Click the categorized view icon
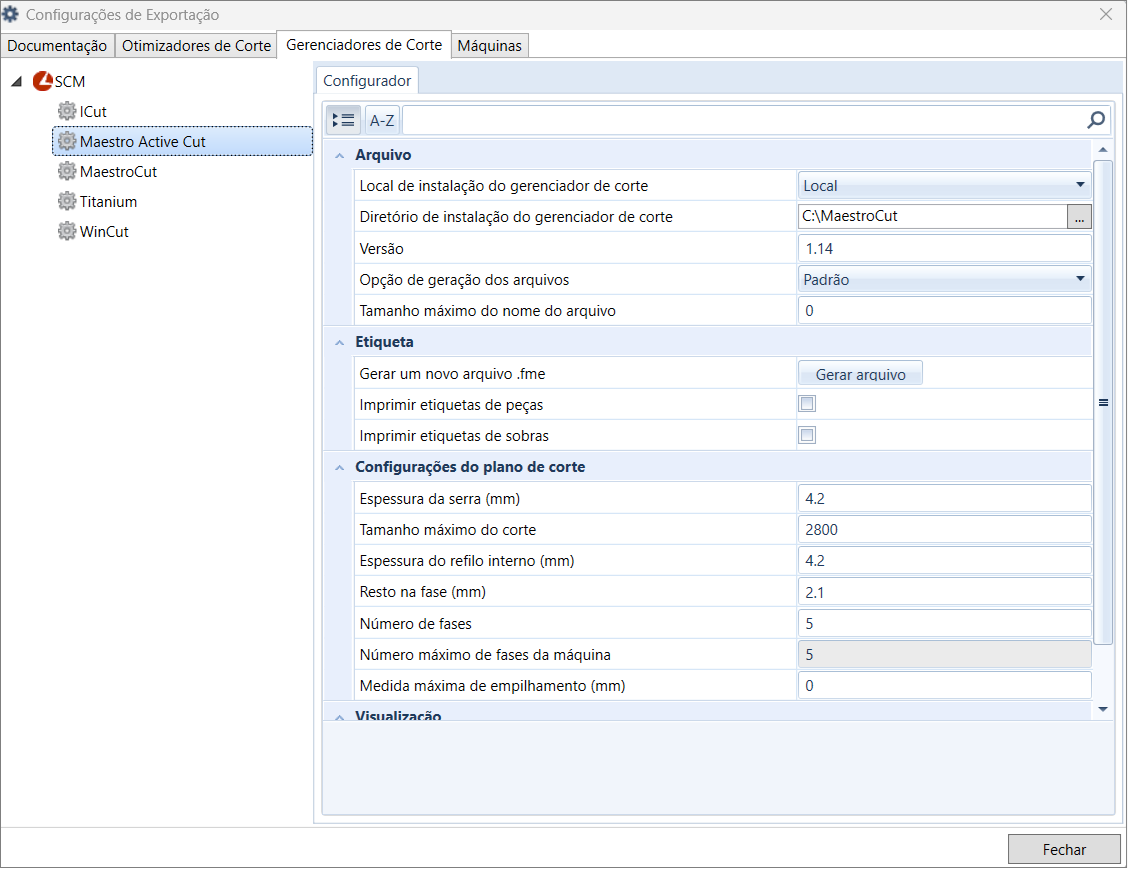The height and width of the screenshot is (875, 1137). click(x=343, y=120)
